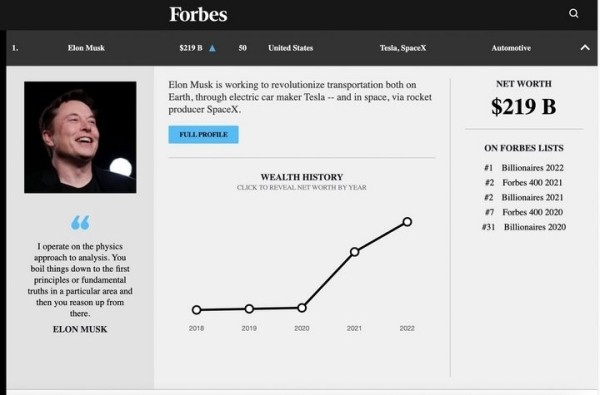Click Tesla, SpaceX source in row
600x395 pixels.
(x=403, y=48)
